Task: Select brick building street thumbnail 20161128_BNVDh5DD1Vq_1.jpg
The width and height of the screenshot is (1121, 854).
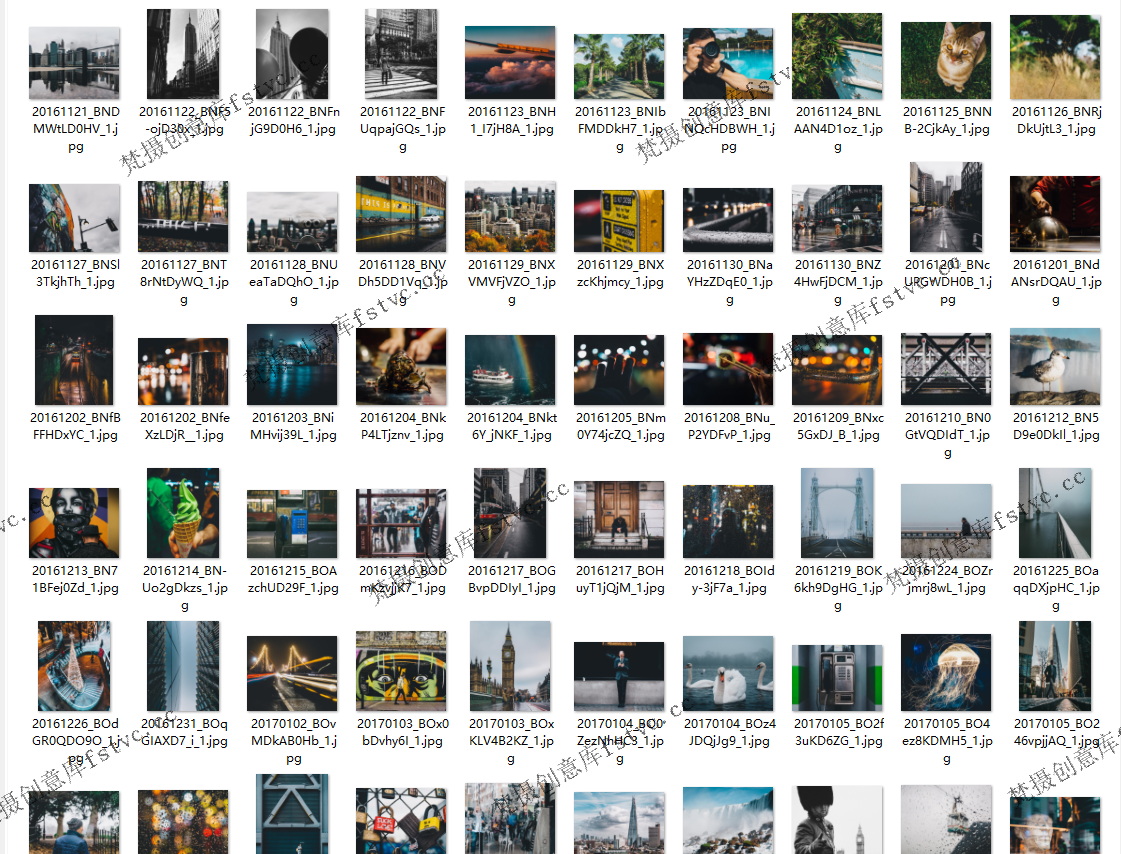Action: pos(401,214)
